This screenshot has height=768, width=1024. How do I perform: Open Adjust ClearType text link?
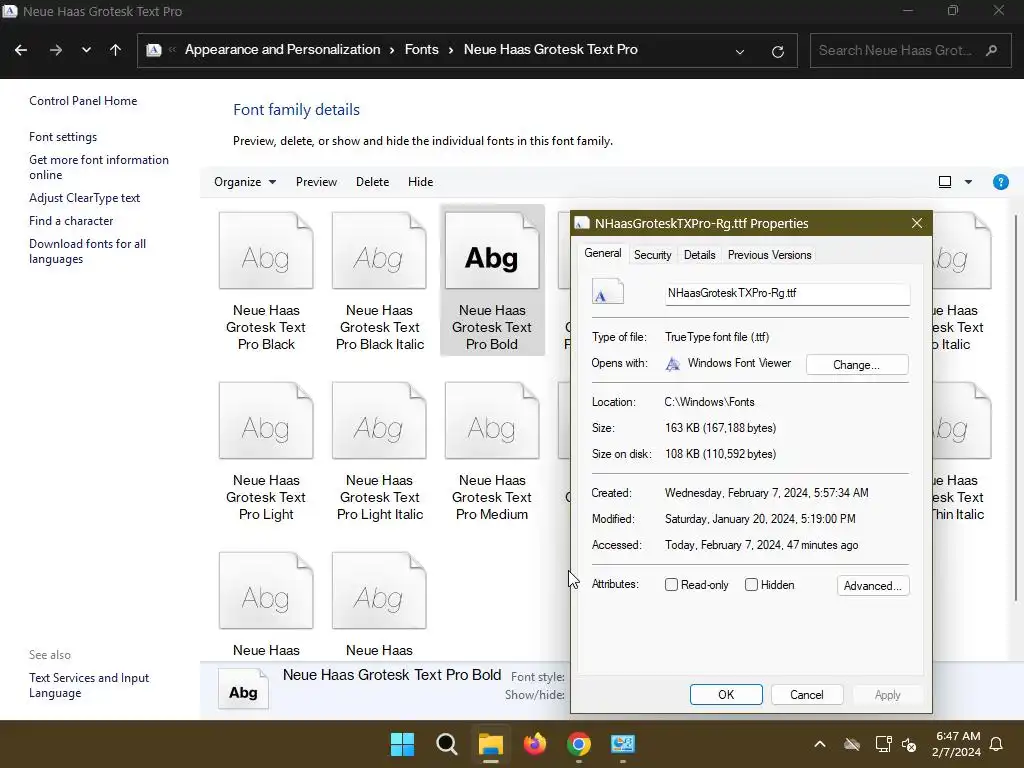pos(84,198)
